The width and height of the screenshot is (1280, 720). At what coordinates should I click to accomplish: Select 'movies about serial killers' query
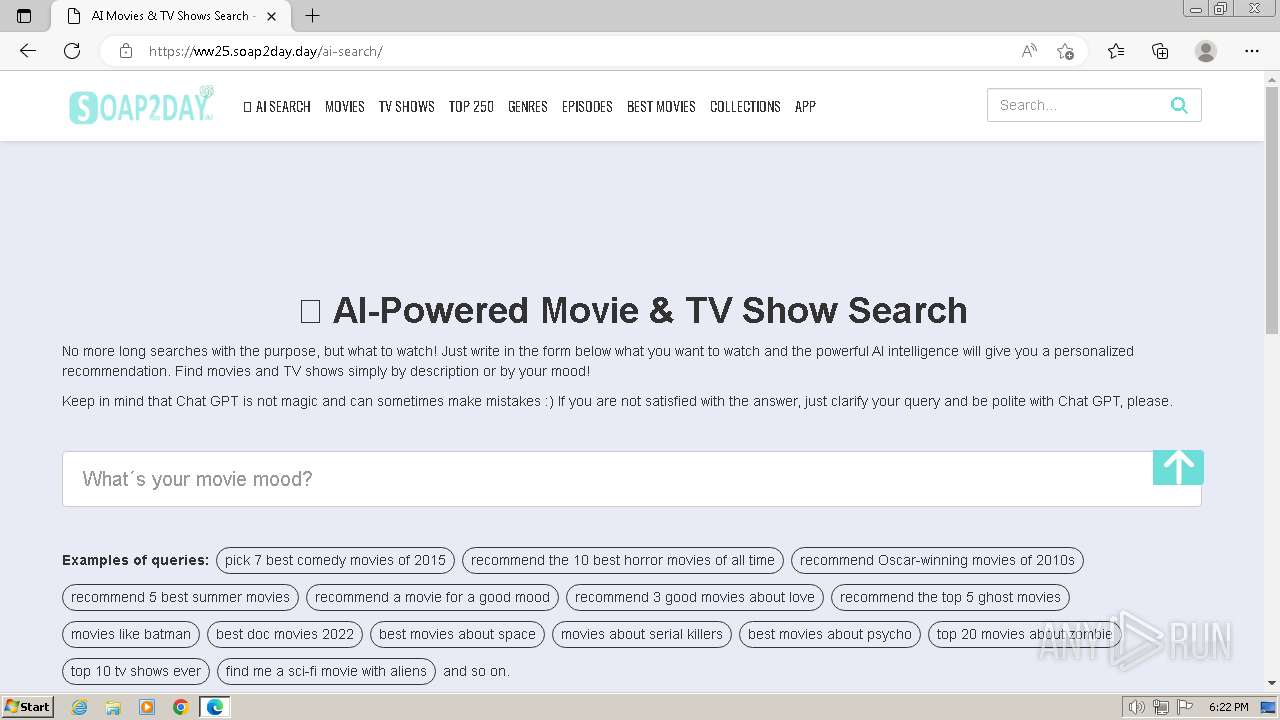642,634
